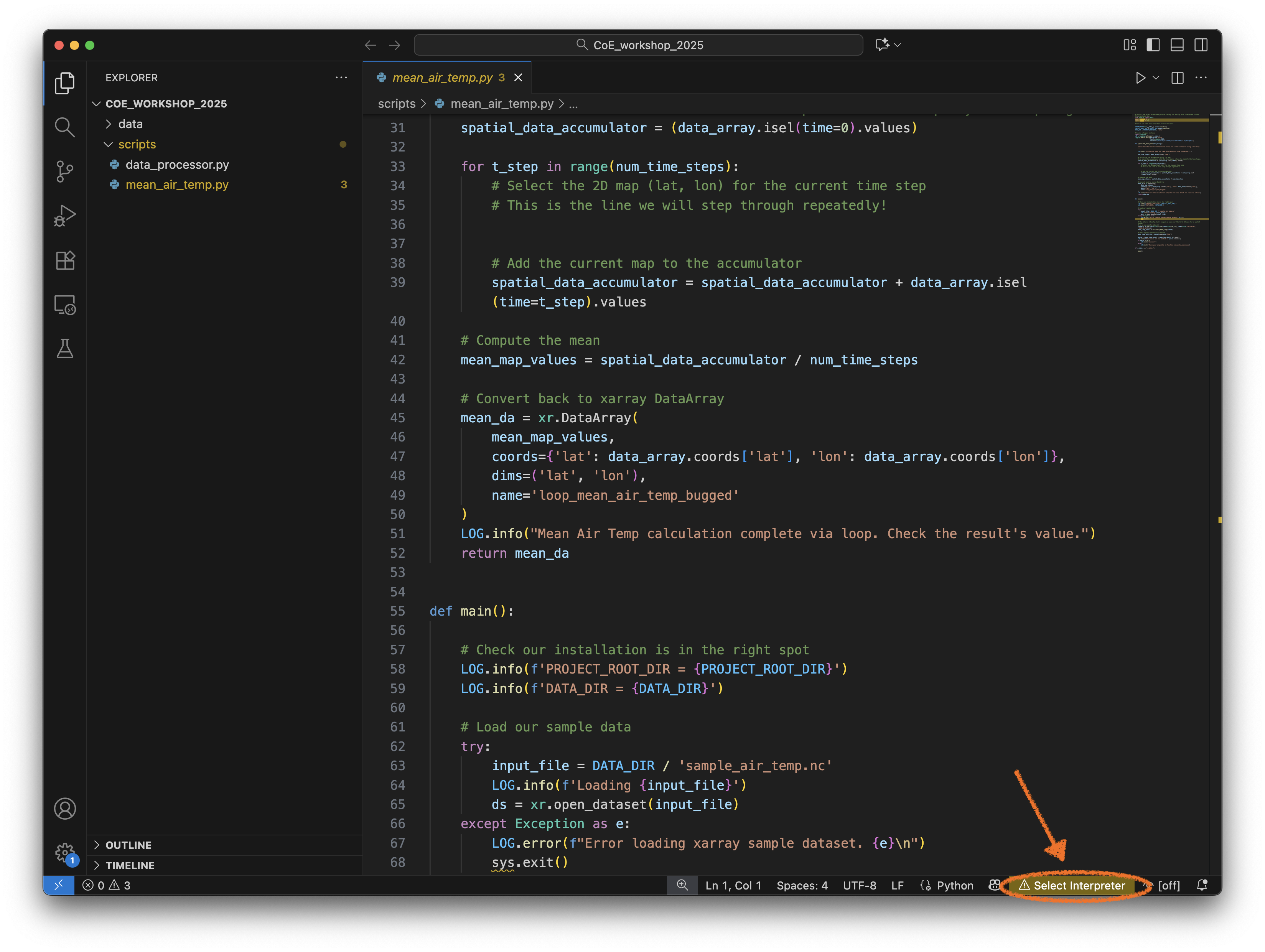Toggle the Primary Side Bar visibility

1153,45
